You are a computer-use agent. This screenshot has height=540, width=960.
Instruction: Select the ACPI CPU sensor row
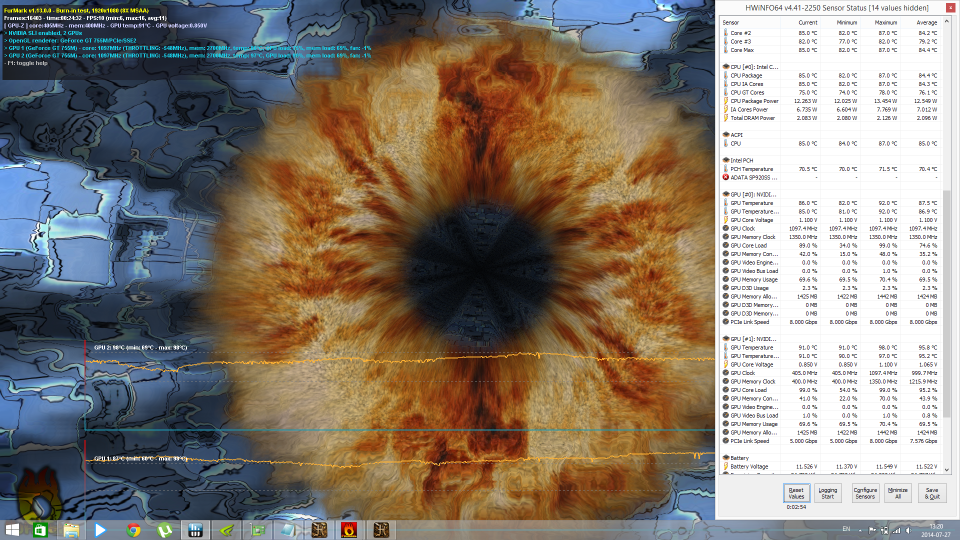(830, 143)
